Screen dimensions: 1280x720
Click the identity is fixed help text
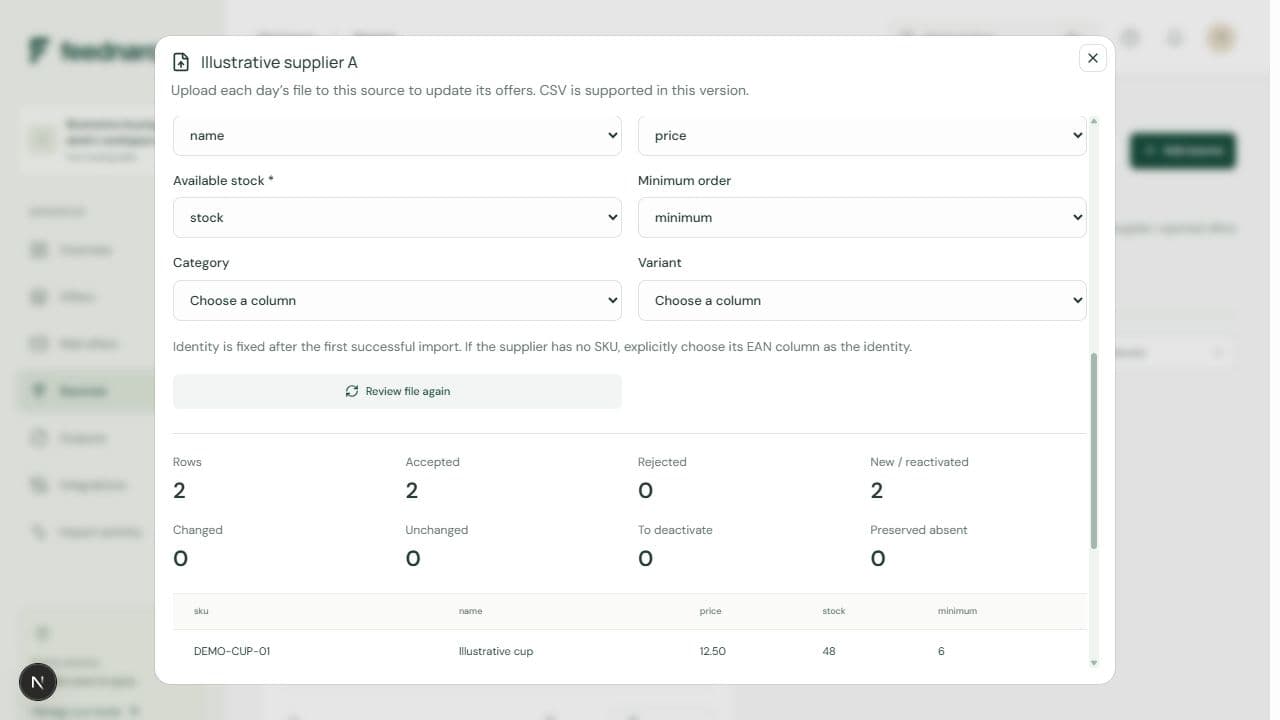click(542, 347)
